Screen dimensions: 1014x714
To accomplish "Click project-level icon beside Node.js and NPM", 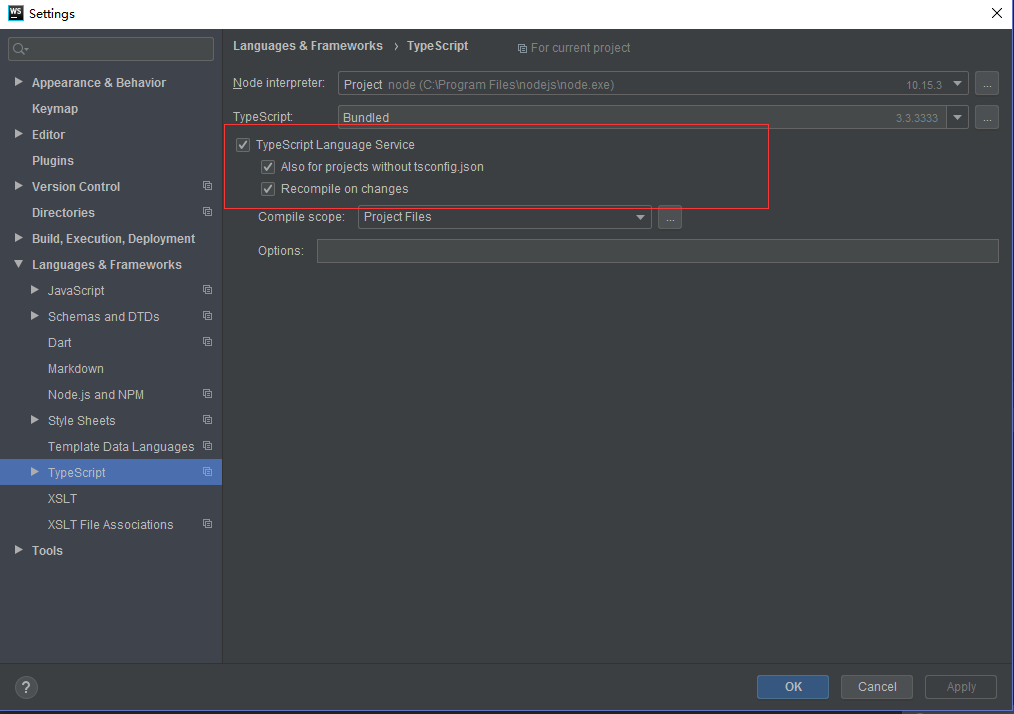I will click(x=207, y=394).
